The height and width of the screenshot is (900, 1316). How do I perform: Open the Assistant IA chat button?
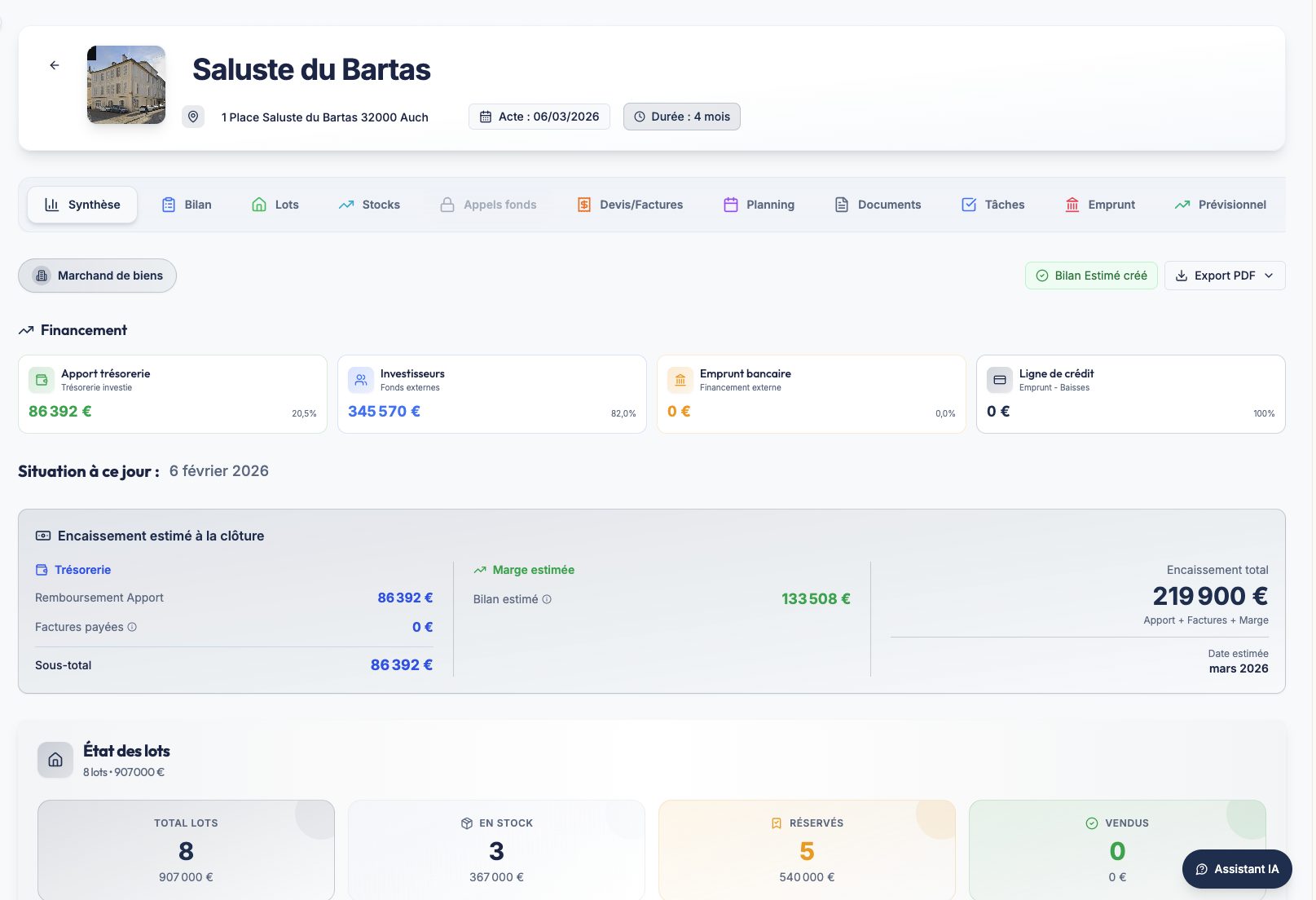[1236, 869]
